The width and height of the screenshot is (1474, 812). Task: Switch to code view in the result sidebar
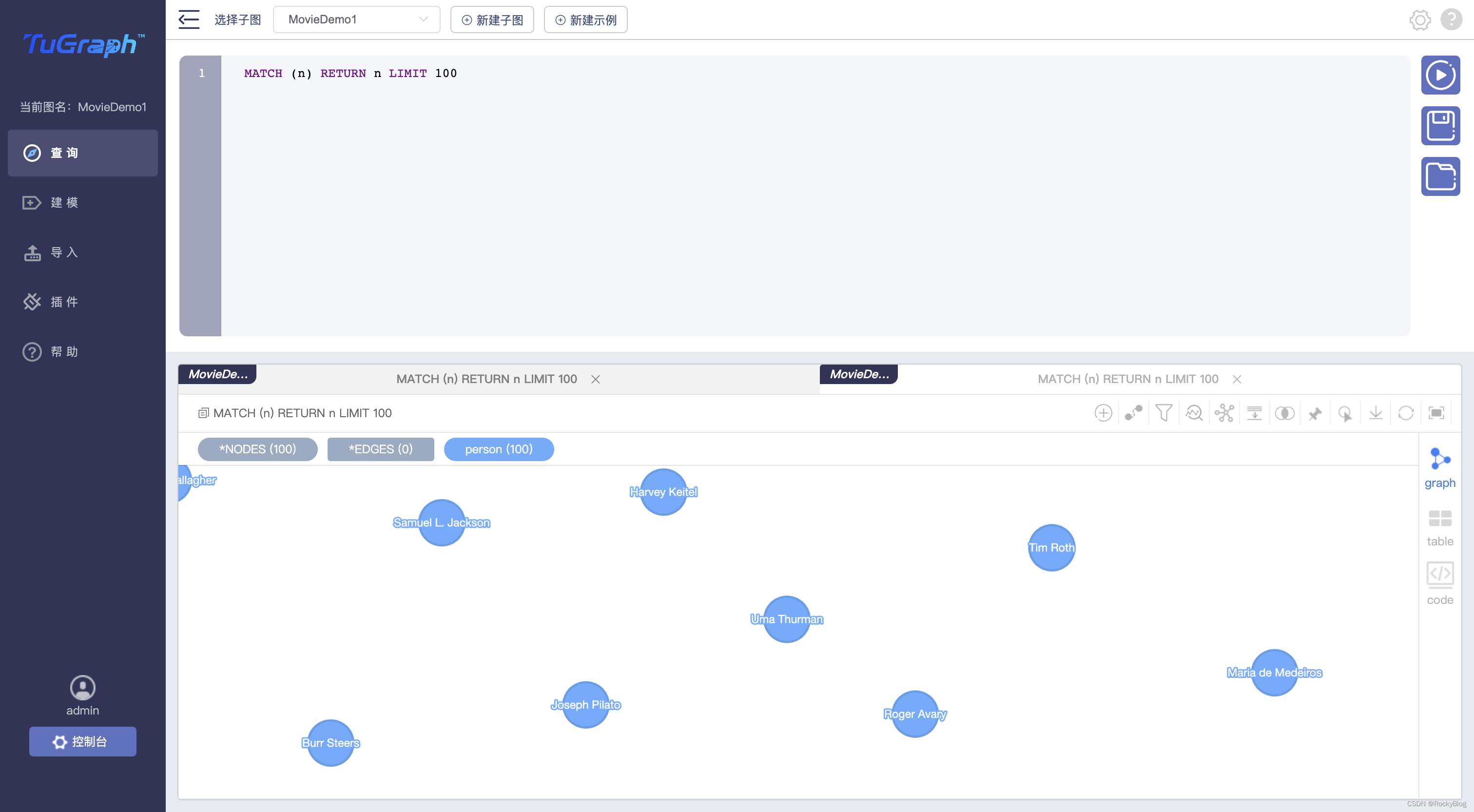click(1440, 584)
